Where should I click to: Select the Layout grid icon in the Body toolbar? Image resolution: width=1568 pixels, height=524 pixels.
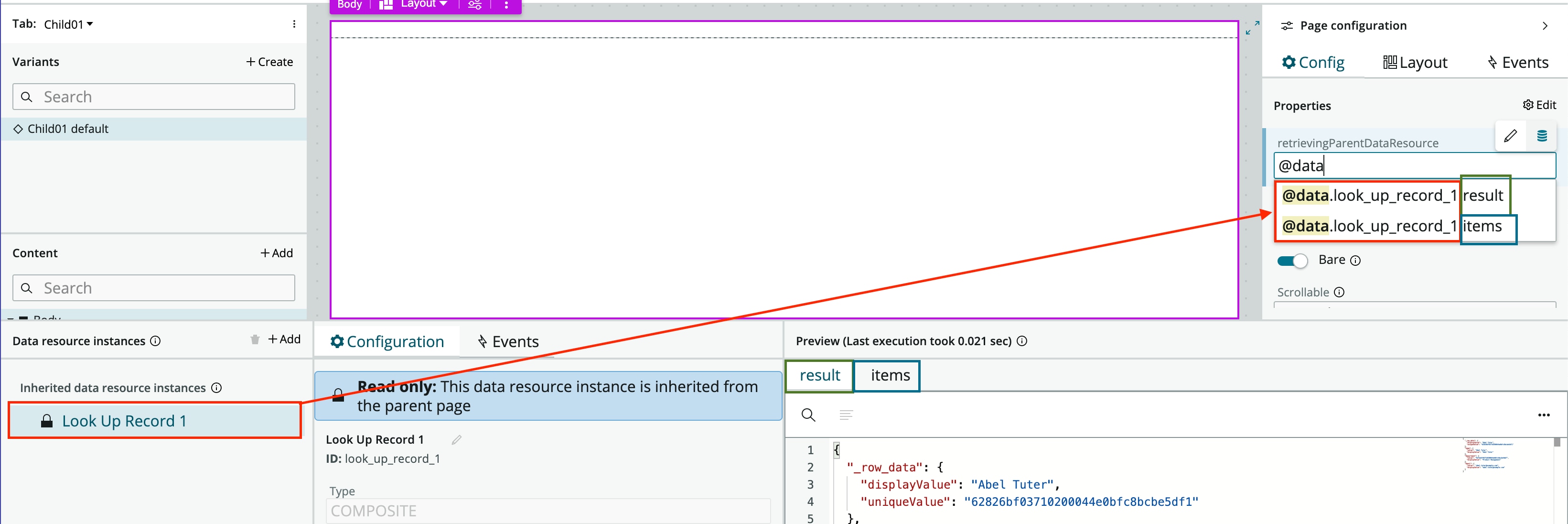tap(385, 5)
